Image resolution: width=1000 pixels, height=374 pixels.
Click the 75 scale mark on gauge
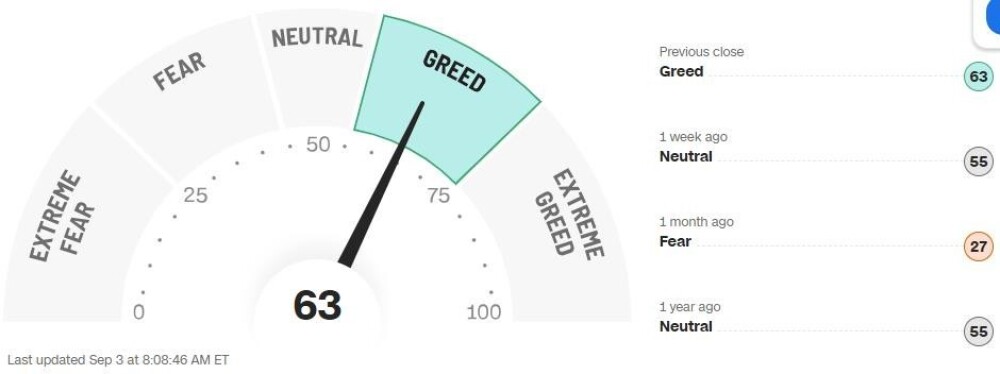438,195
